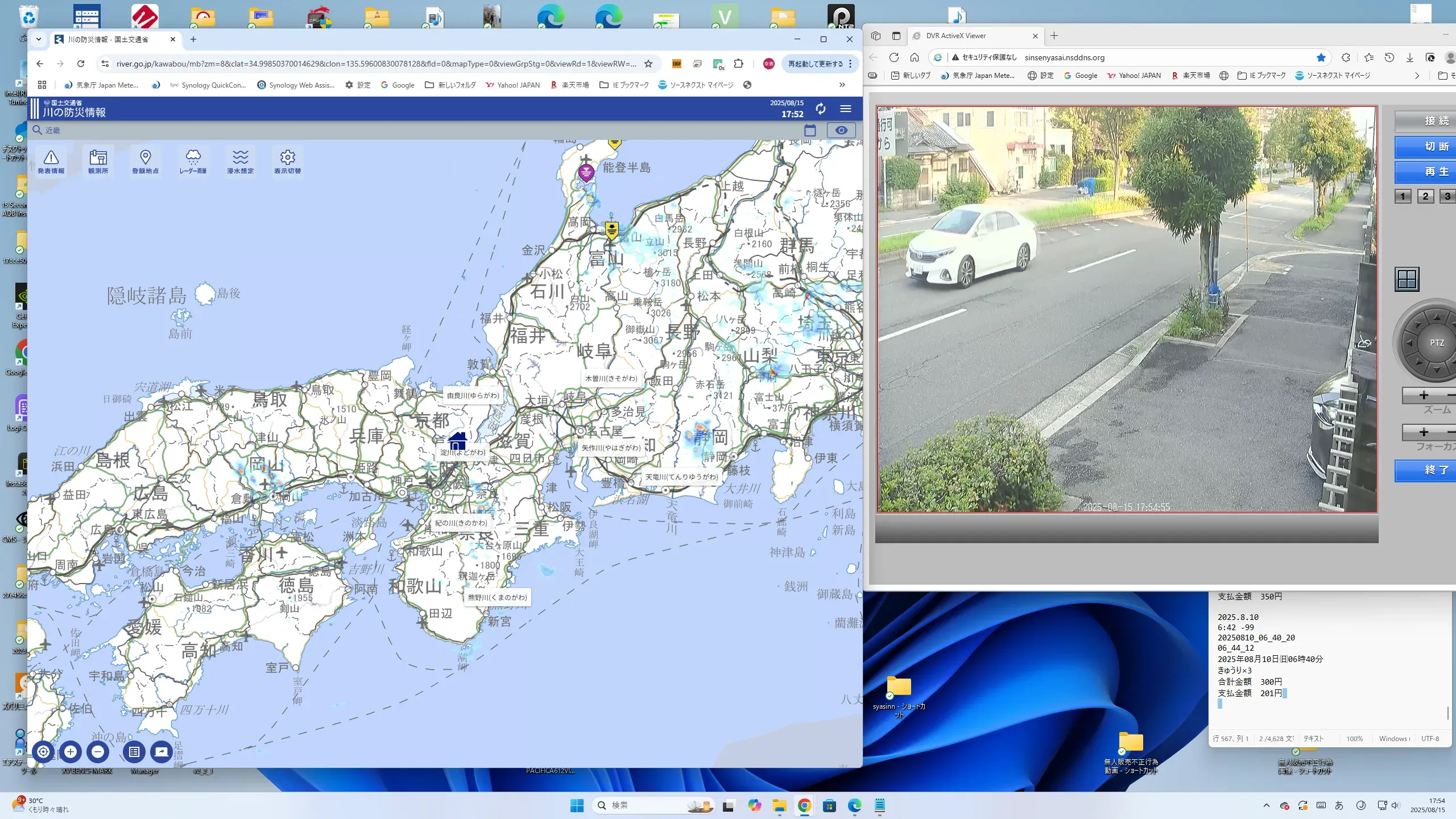Image resolution: width=1456 pixels, height=819 pixels.
Task: Open 登録地点 registered locations icon
Action: tap(145, 161)
